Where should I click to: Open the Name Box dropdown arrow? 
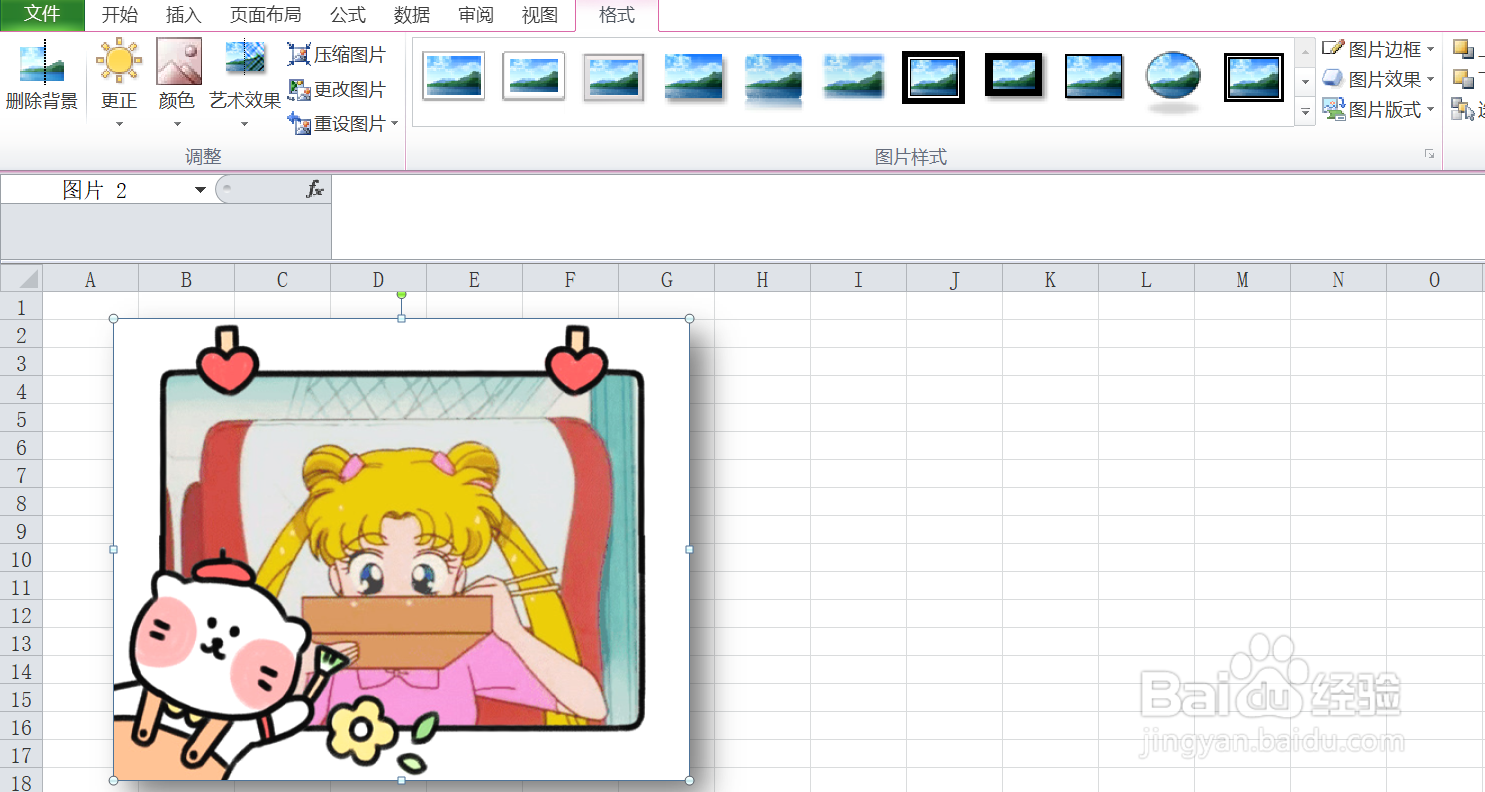click(200, 190)
